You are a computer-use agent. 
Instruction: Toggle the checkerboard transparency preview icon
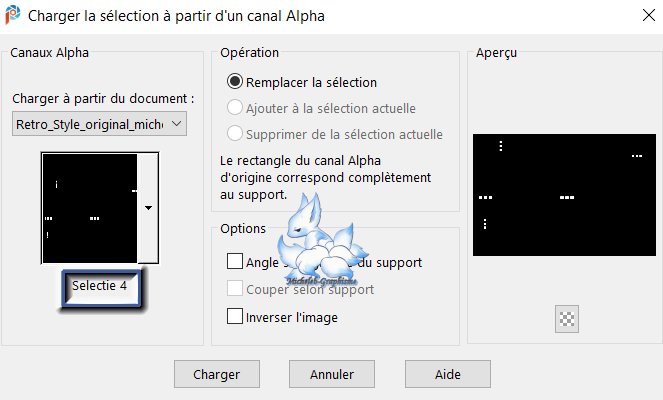[x=568, y=318]
